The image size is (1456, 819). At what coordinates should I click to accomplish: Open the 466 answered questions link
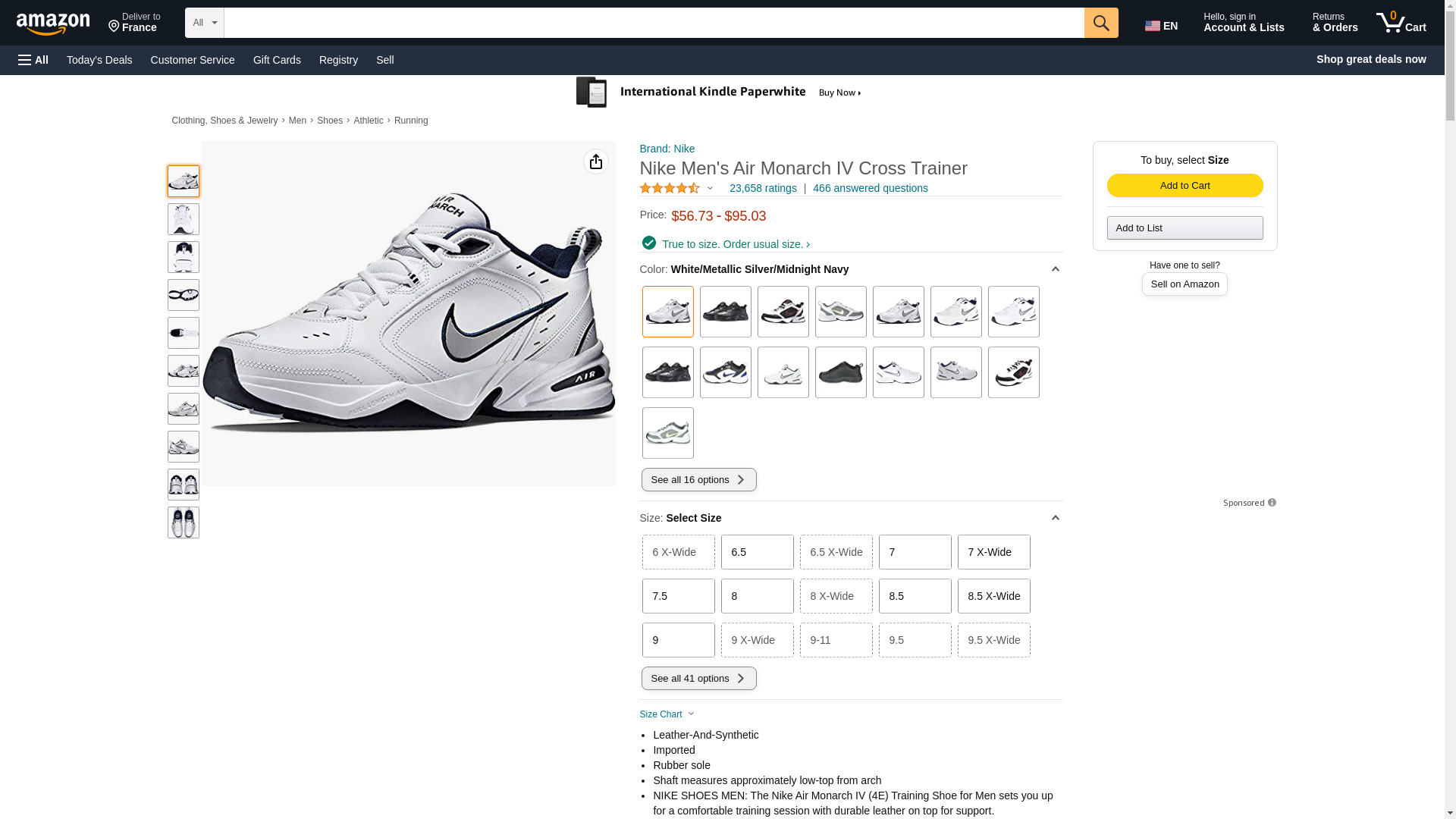tap(870, 188)
